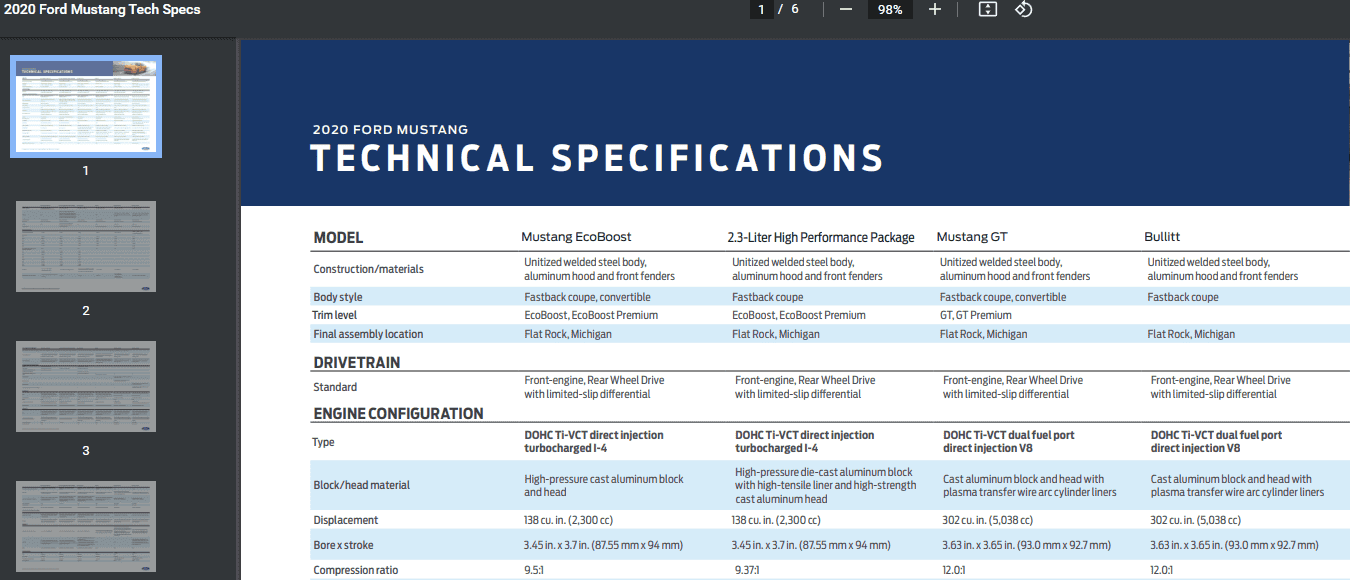The height and width of the screenshot is (580, 1350).
Task: Click '2.3-Liter High Performance Package' column header
Action: tap(821, 237)
